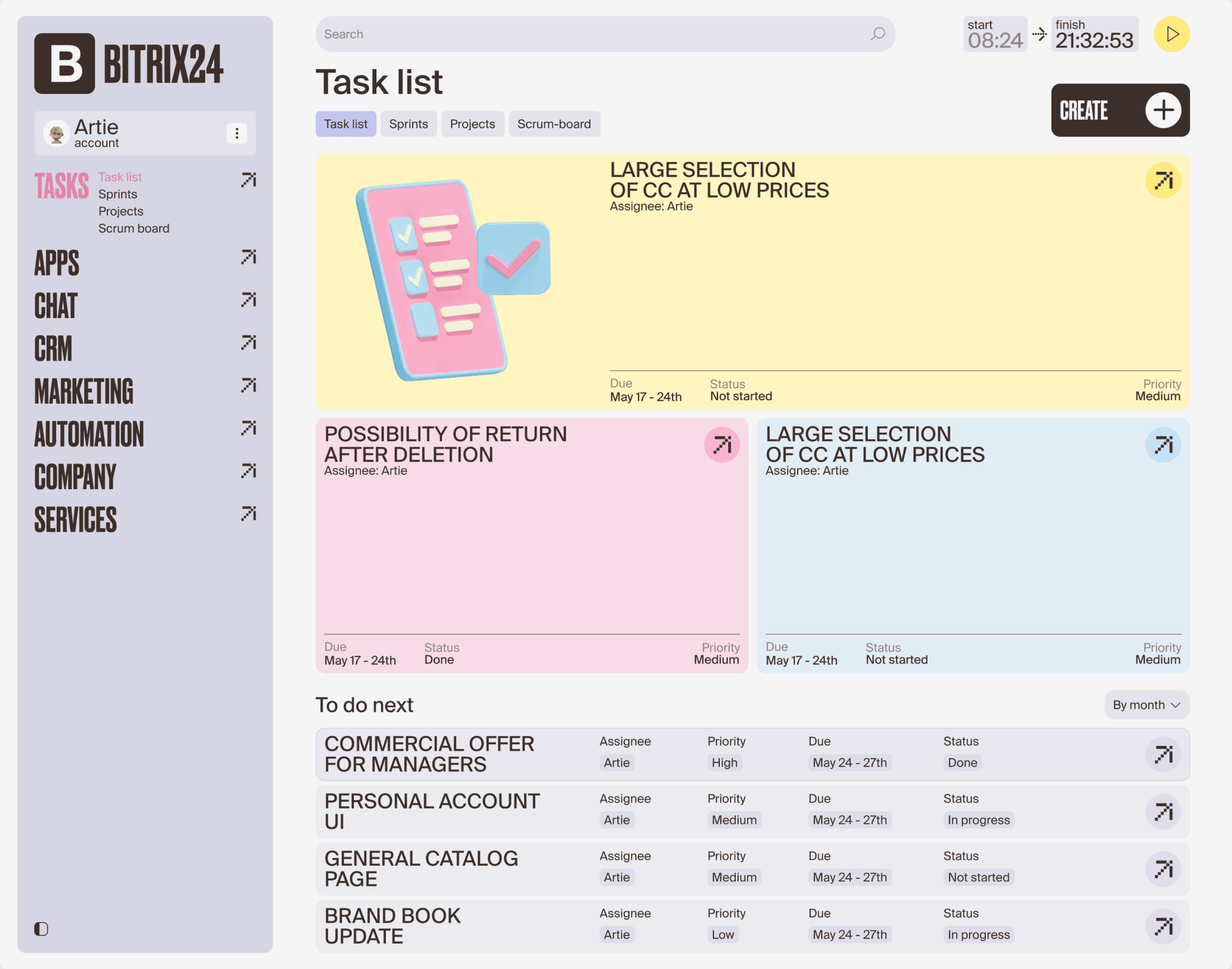Open the SERVICES sidebar heading
This screenshot has height=969, width=1232.
(x=76, y=520)
